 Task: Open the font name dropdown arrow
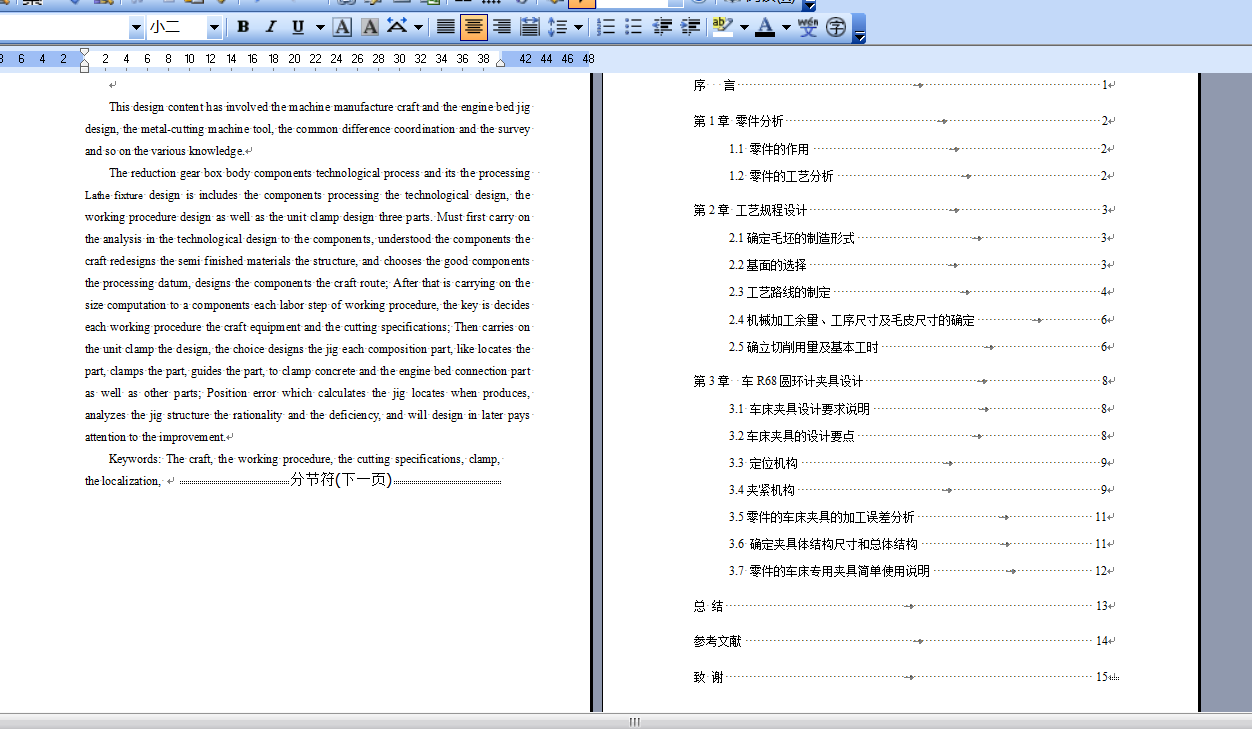coord(136,28)
